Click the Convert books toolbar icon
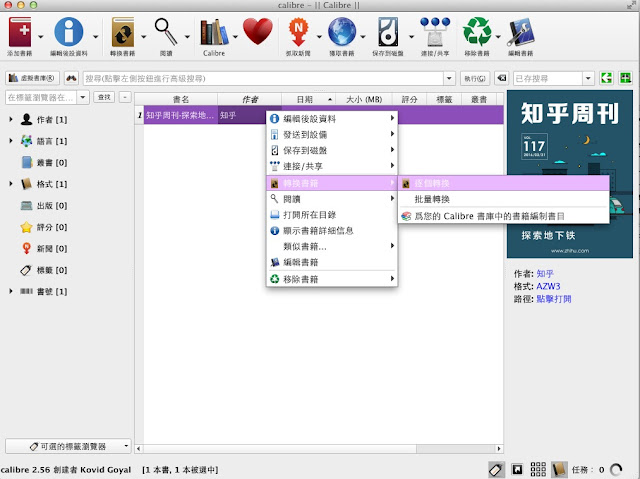The width and height of the screenshot is (640, 479). click(x=122, y=32)
